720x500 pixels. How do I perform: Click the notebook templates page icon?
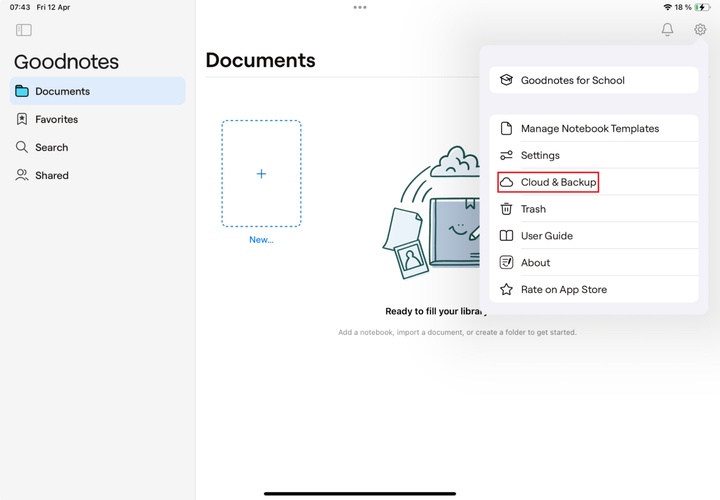click(506, 129)
